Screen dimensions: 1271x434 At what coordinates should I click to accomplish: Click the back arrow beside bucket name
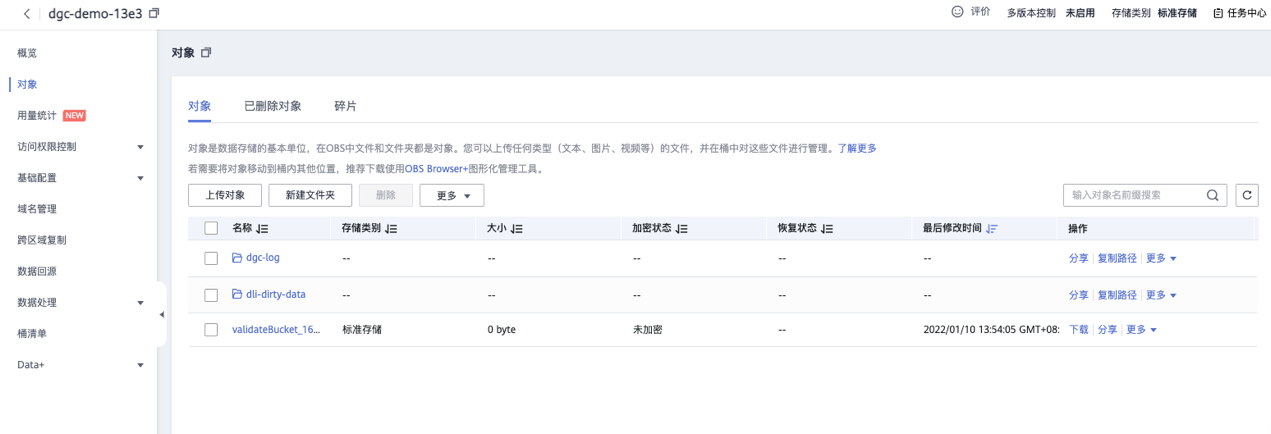[x=26, y=13]
